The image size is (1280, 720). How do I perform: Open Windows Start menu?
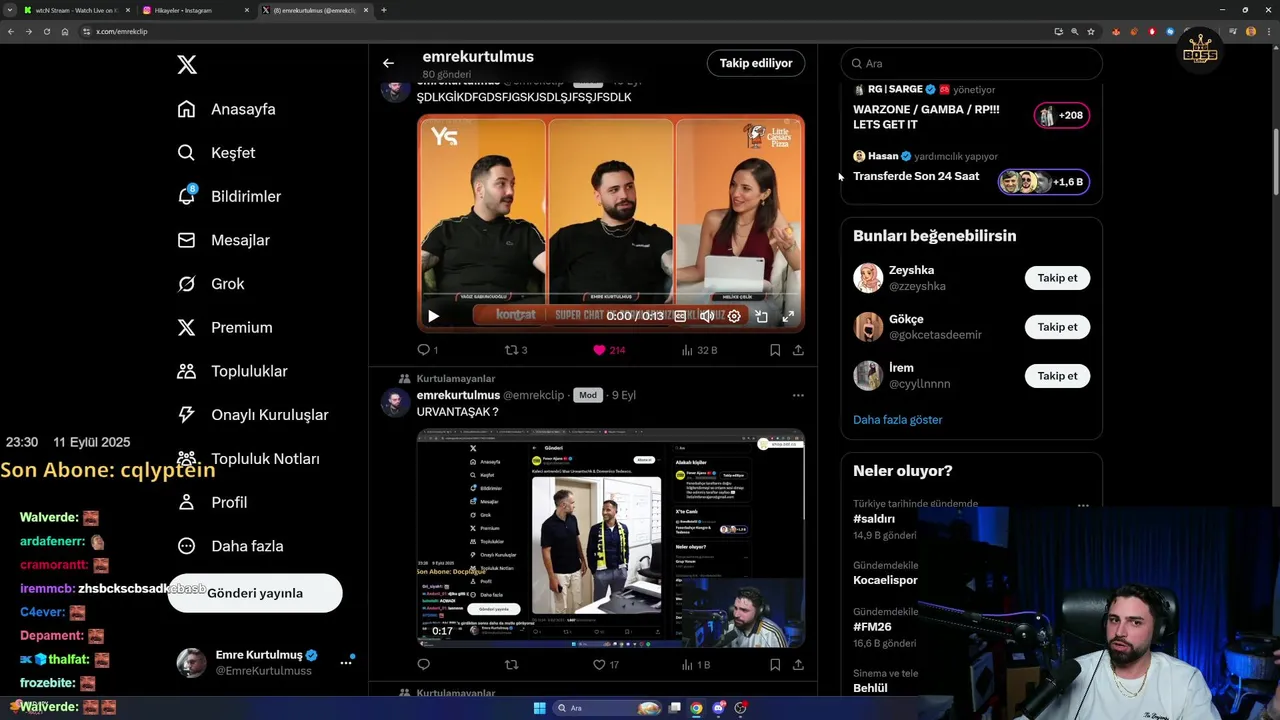[x=539, y=708]
